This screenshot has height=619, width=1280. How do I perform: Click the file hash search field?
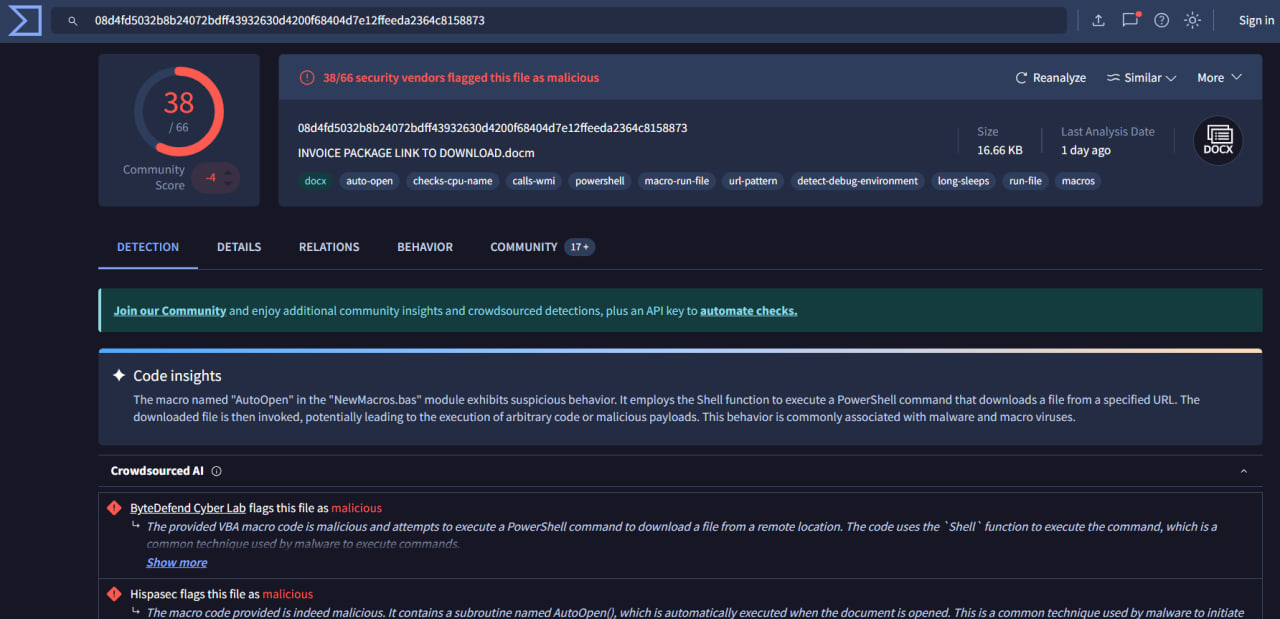pos(400,19)
